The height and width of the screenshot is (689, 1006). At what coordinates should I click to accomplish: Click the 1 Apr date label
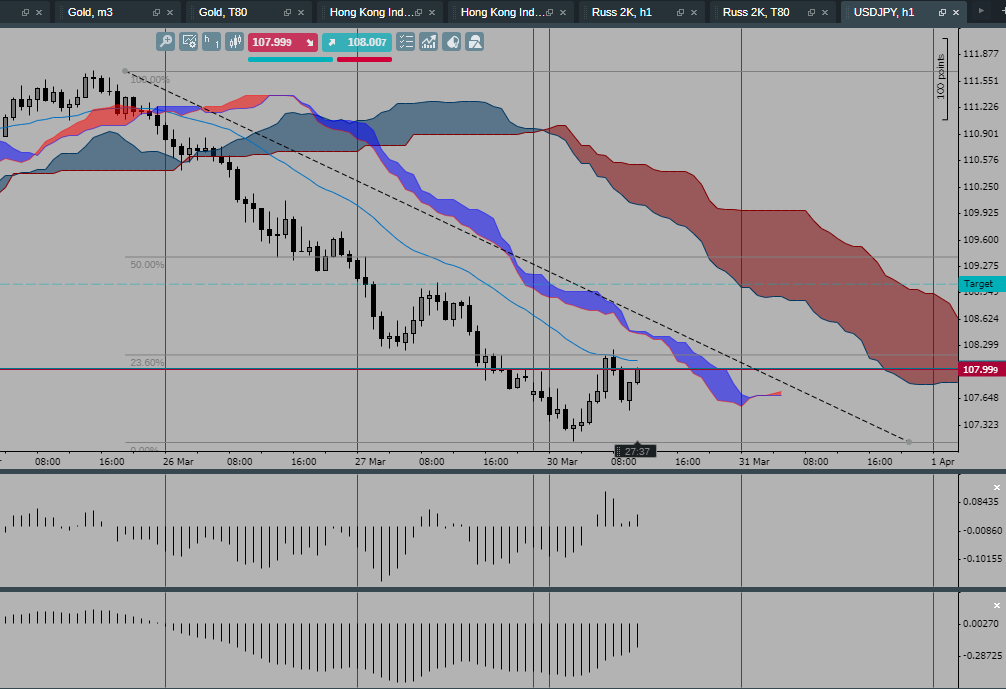coord(943,461)
